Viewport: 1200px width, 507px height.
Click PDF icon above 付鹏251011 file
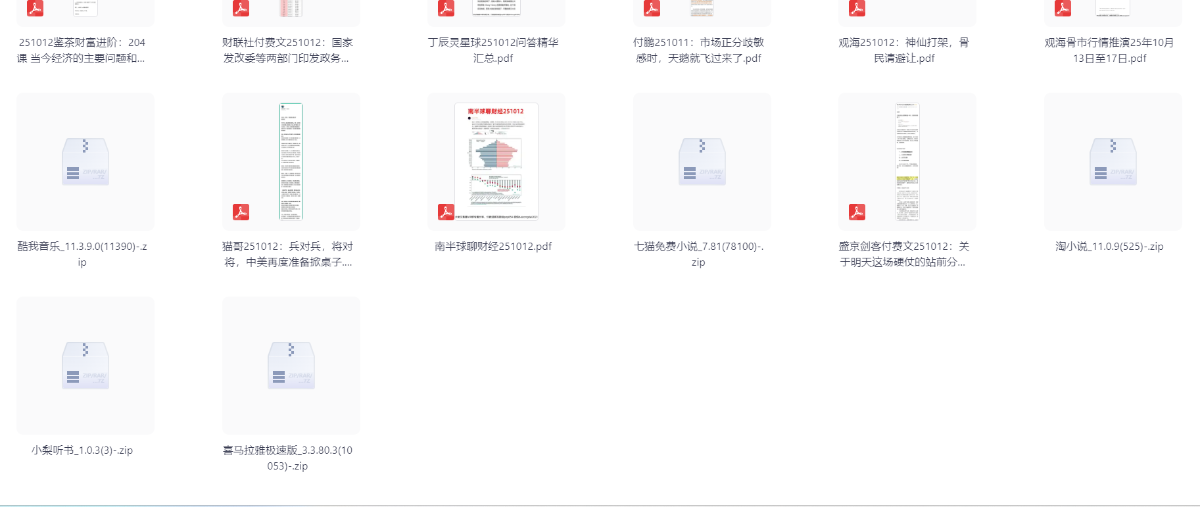(x=652, y=9)
